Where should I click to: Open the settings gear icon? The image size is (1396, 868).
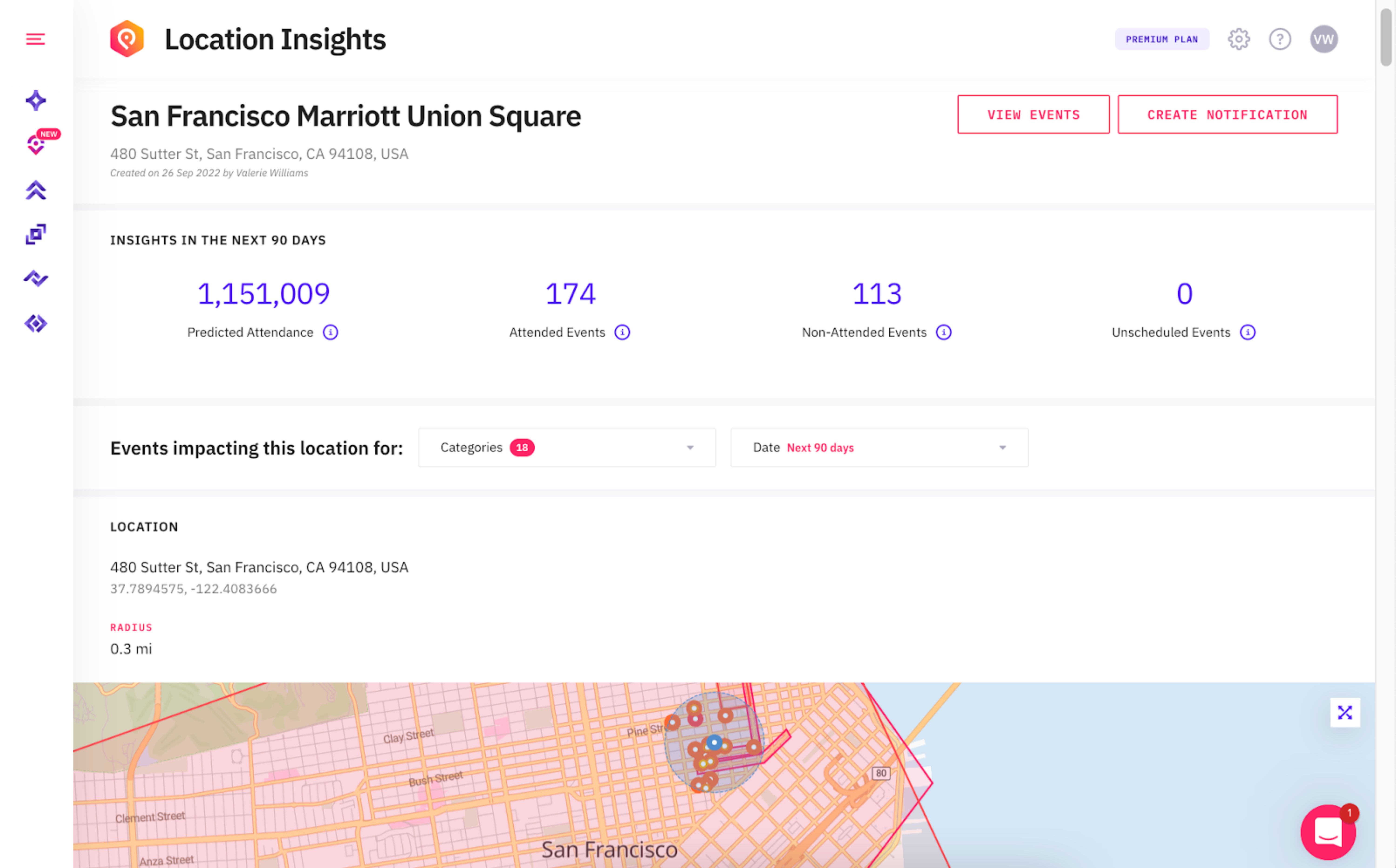pos(1239,39)
